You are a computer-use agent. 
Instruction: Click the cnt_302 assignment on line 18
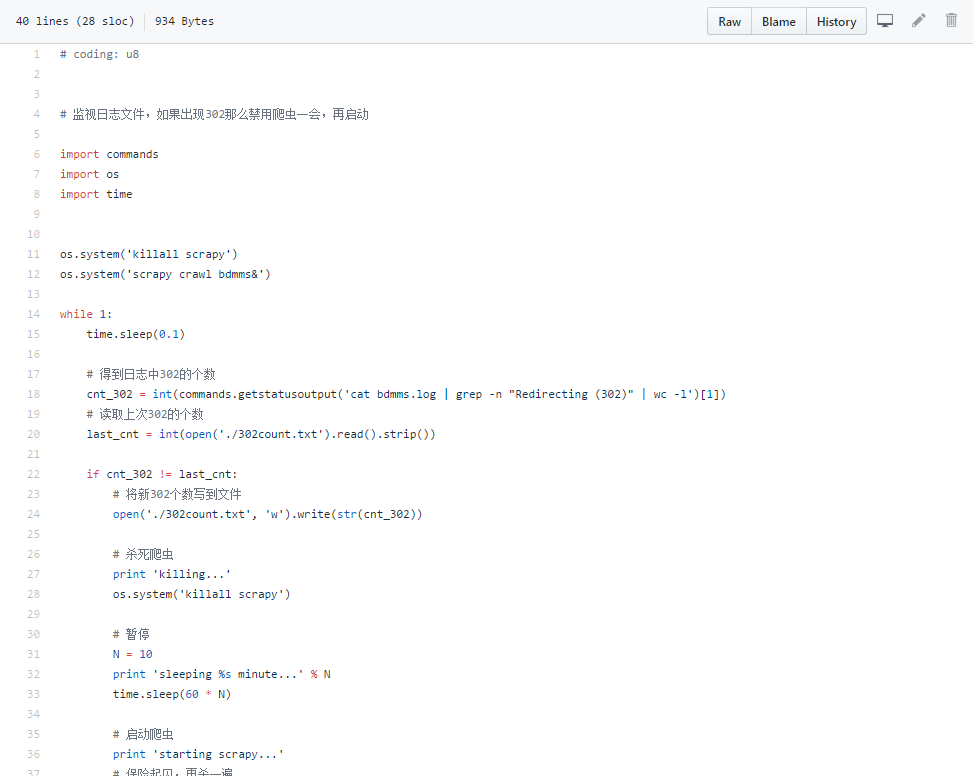[x=406, y=394]
